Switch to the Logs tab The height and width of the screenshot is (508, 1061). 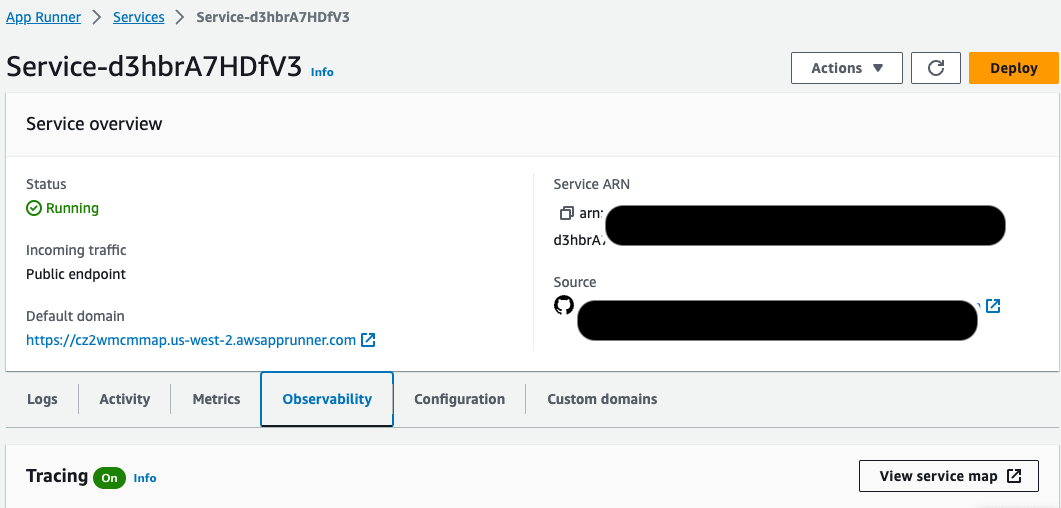(x=42, y=399)
